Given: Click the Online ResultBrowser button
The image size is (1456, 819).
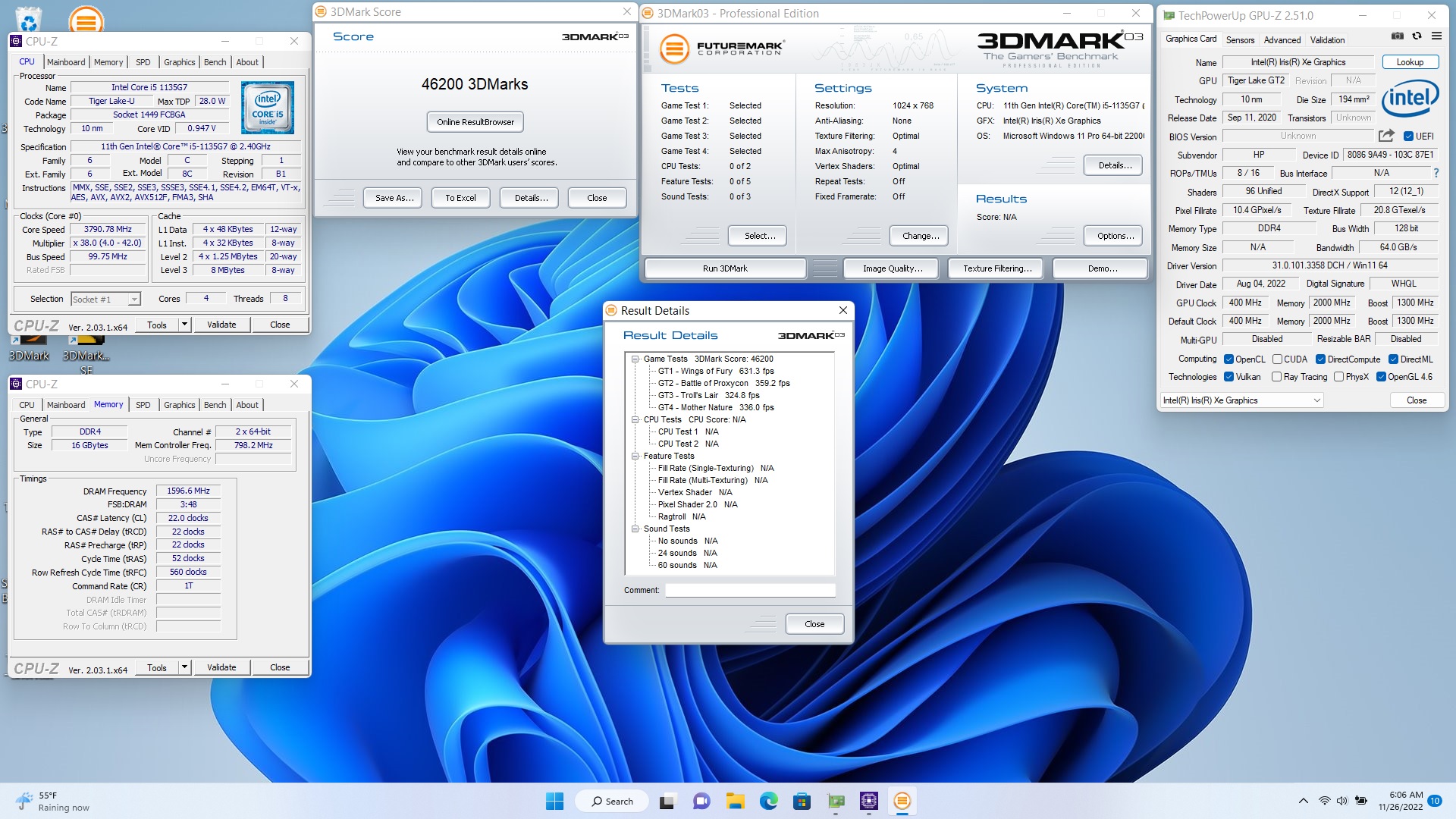Looking at the screenshot, I should (475, 122).
